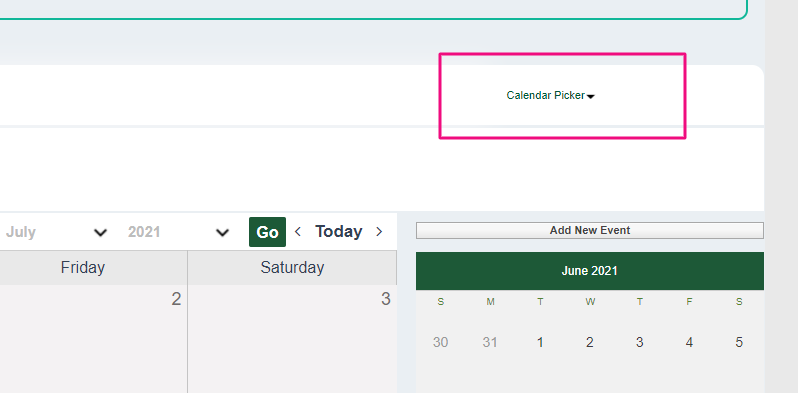Viewport: 798px width, 393px height.
Task: Open the Calendar Picker dropdown
Action: [x=550, y=95]
